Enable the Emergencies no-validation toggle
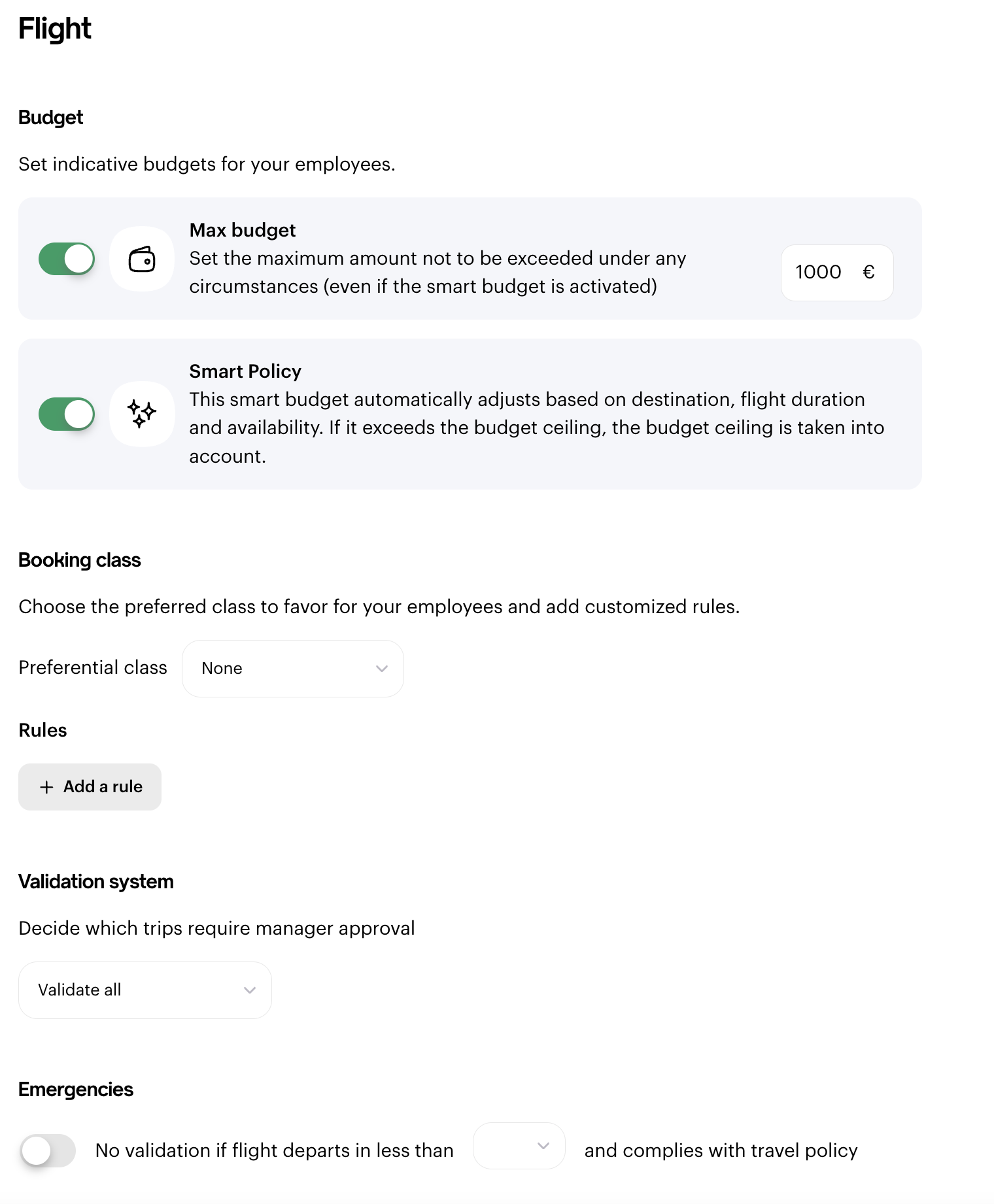This screenshot has width=994, height=1204. (x=48, y=1150)
